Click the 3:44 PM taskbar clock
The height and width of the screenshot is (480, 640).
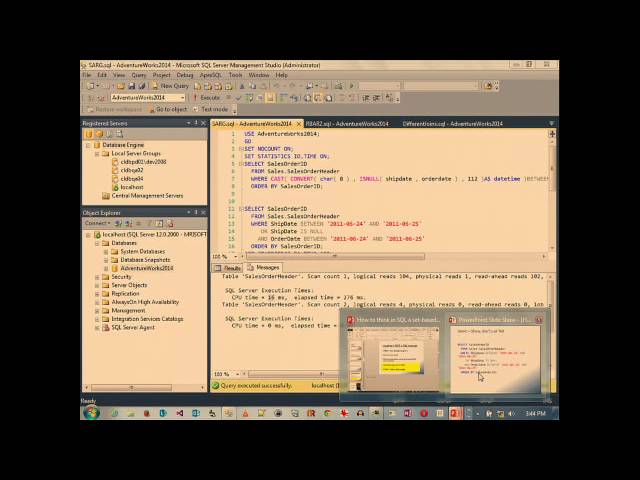536,414
